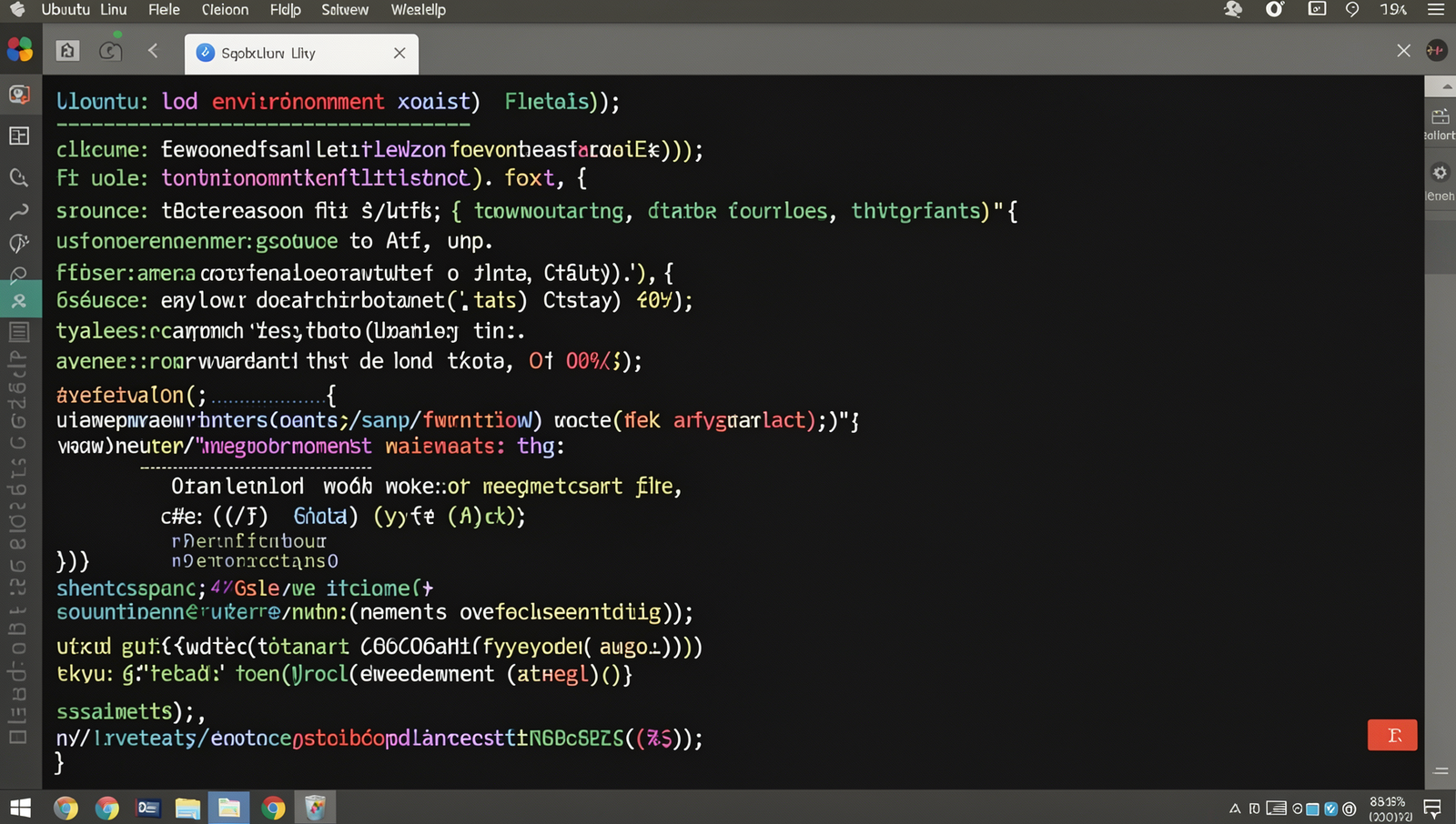
Task: Open the 'Ubuutu' menu in the top bar
Action: (66, 10)
